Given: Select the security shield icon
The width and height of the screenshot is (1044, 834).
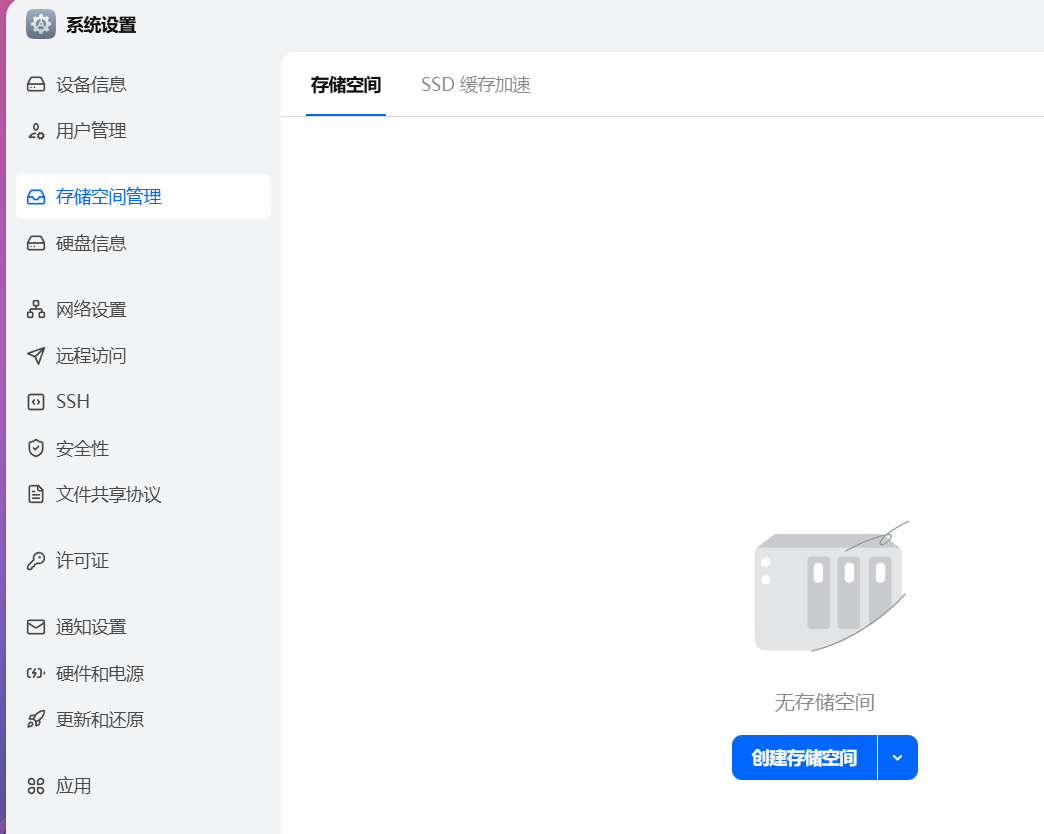Looking at the screenshot, I should tap(34, 448).
